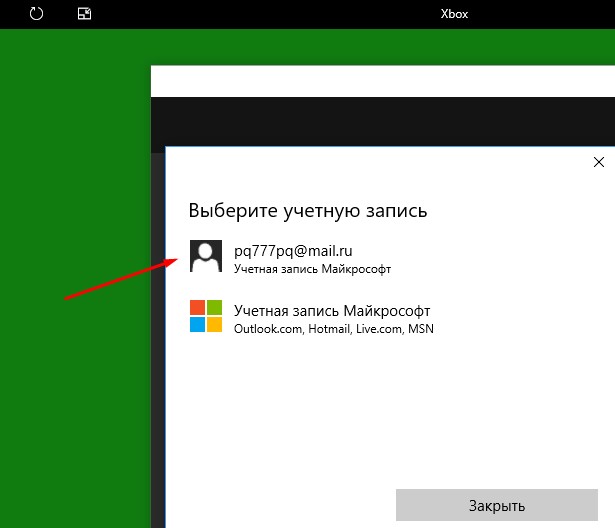Choose Учетная запись Майкрософт option heading
This screenshot has height=528, width=615.
pyautogui.click(x=332, y=311)
